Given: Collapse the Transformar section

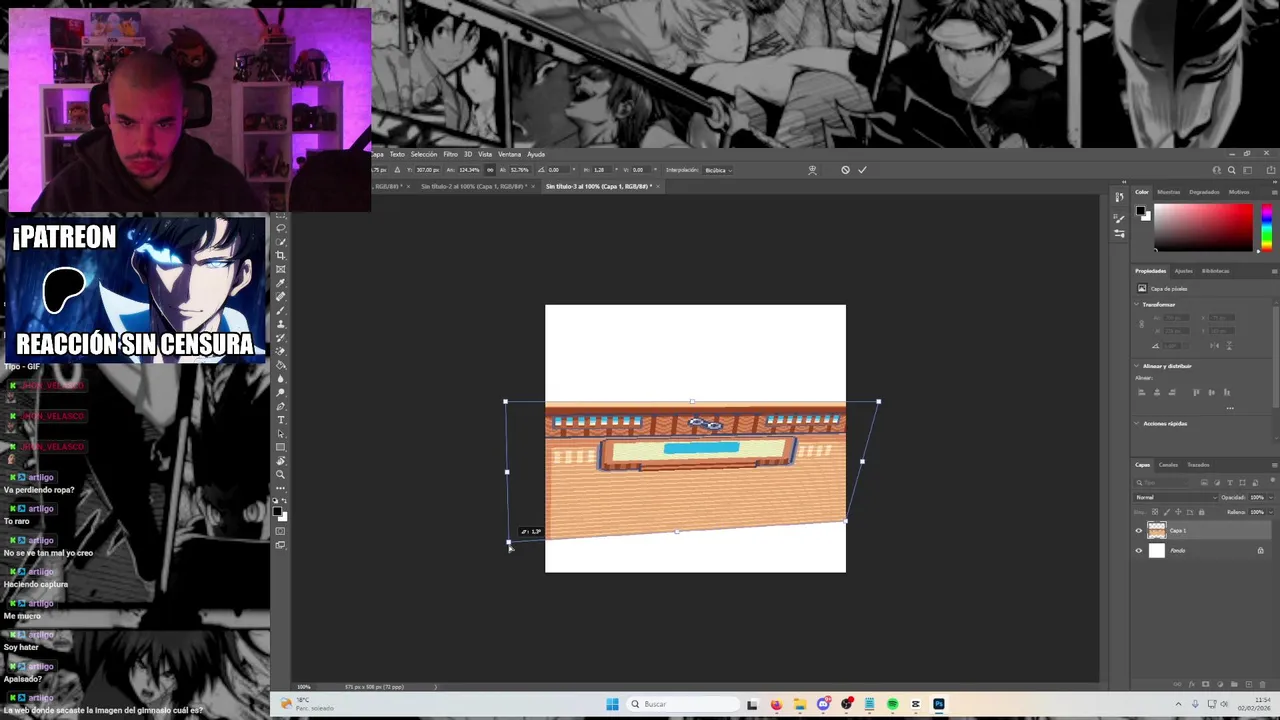Looking at the screenshot, I should 1137,304.
